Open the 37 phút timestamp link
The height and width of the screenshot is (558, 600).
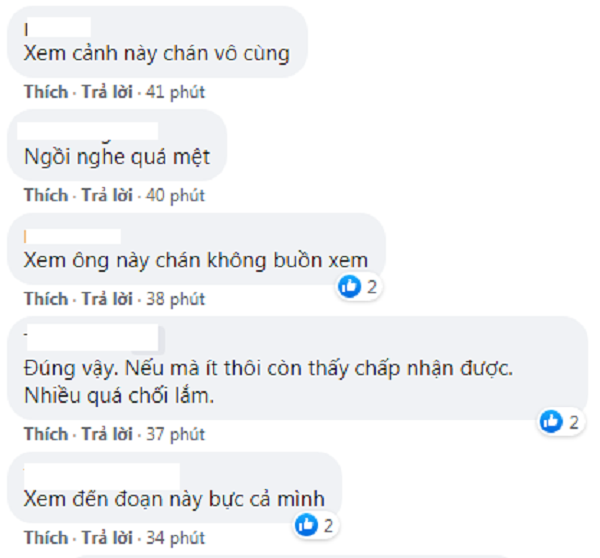click(177, 434)
